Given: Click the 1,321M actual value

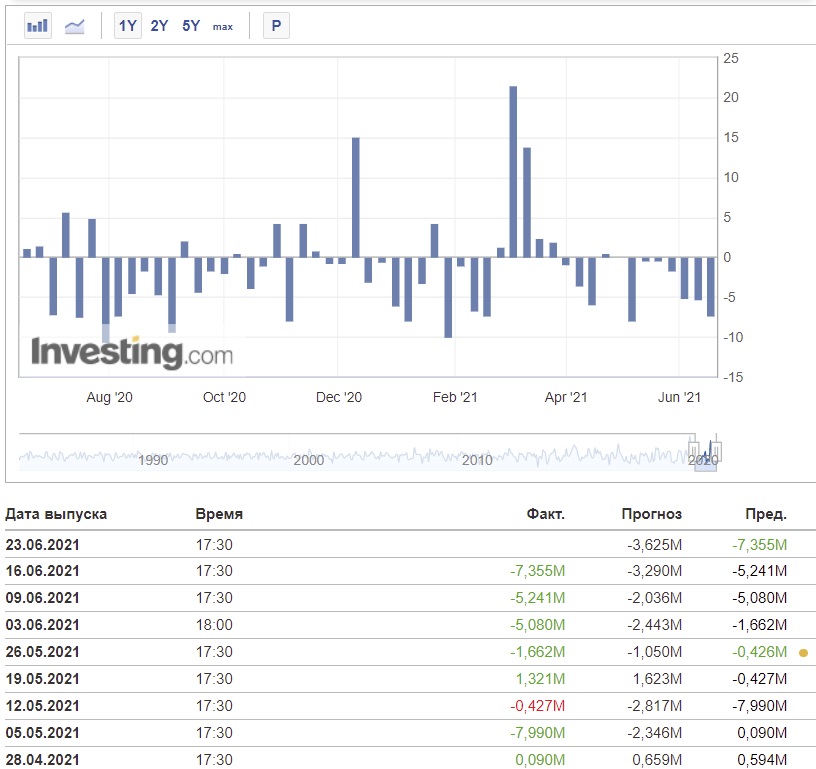Looking at the screenshot, I should coord(540,679).
